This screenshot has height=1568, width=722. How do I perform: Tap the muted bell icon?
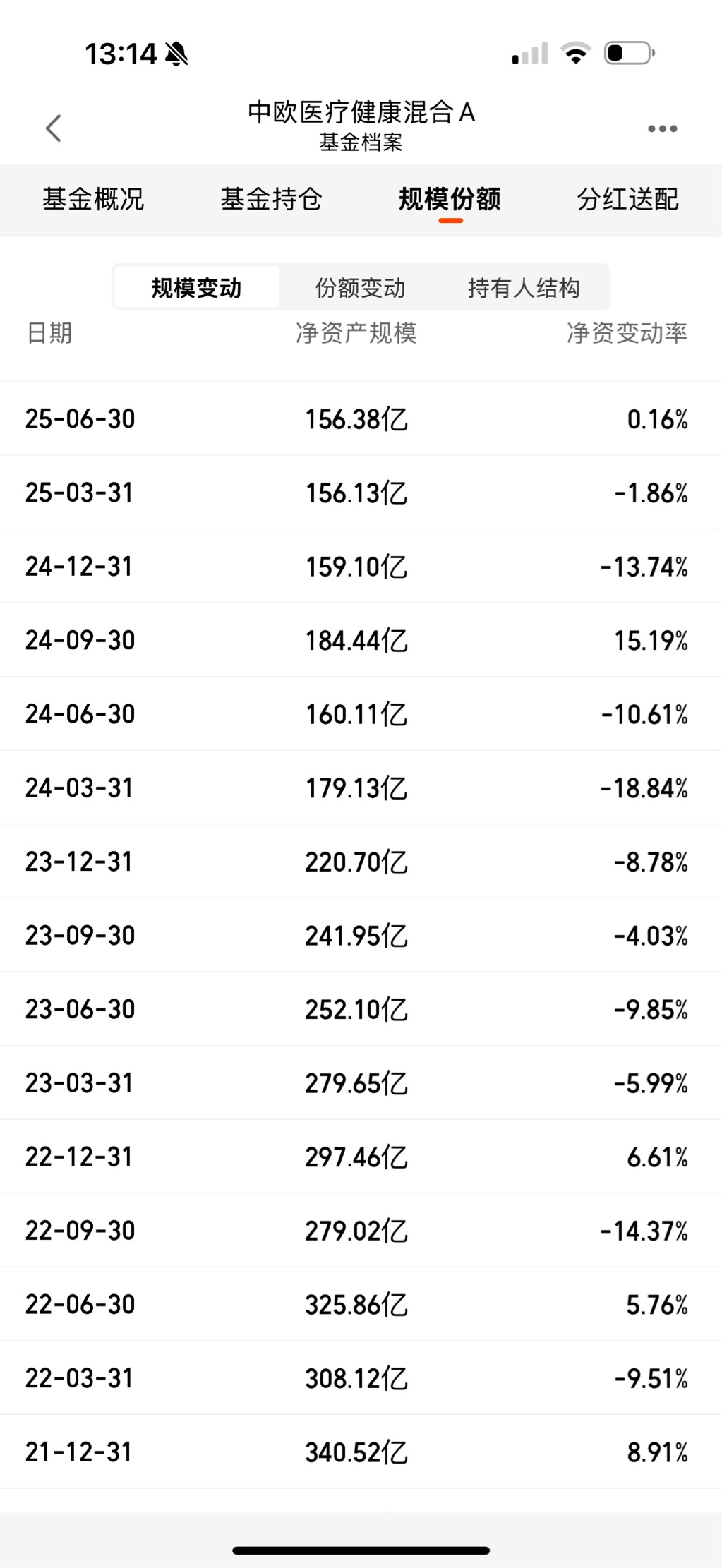(176, 54)
